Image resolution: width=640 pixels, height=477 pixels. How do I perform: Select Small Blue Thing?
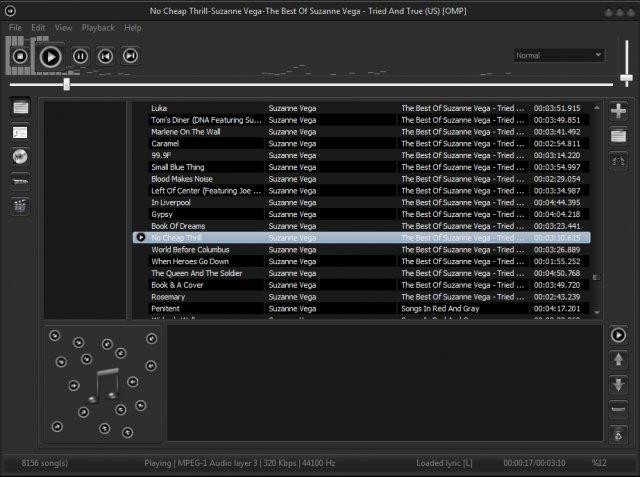pyautogui.click(x=361, y=167)
